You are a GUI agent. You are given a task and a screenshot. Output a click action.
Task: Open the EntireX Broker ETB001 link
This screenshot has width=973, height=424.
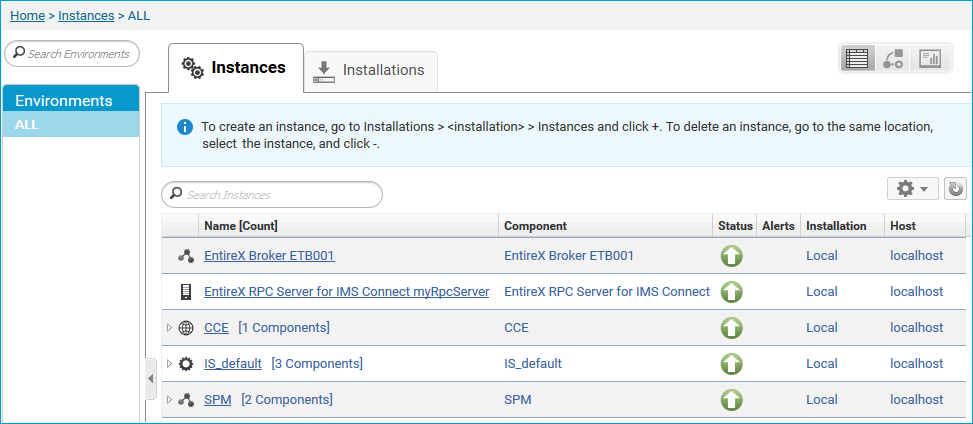click(x=269, y=256)
